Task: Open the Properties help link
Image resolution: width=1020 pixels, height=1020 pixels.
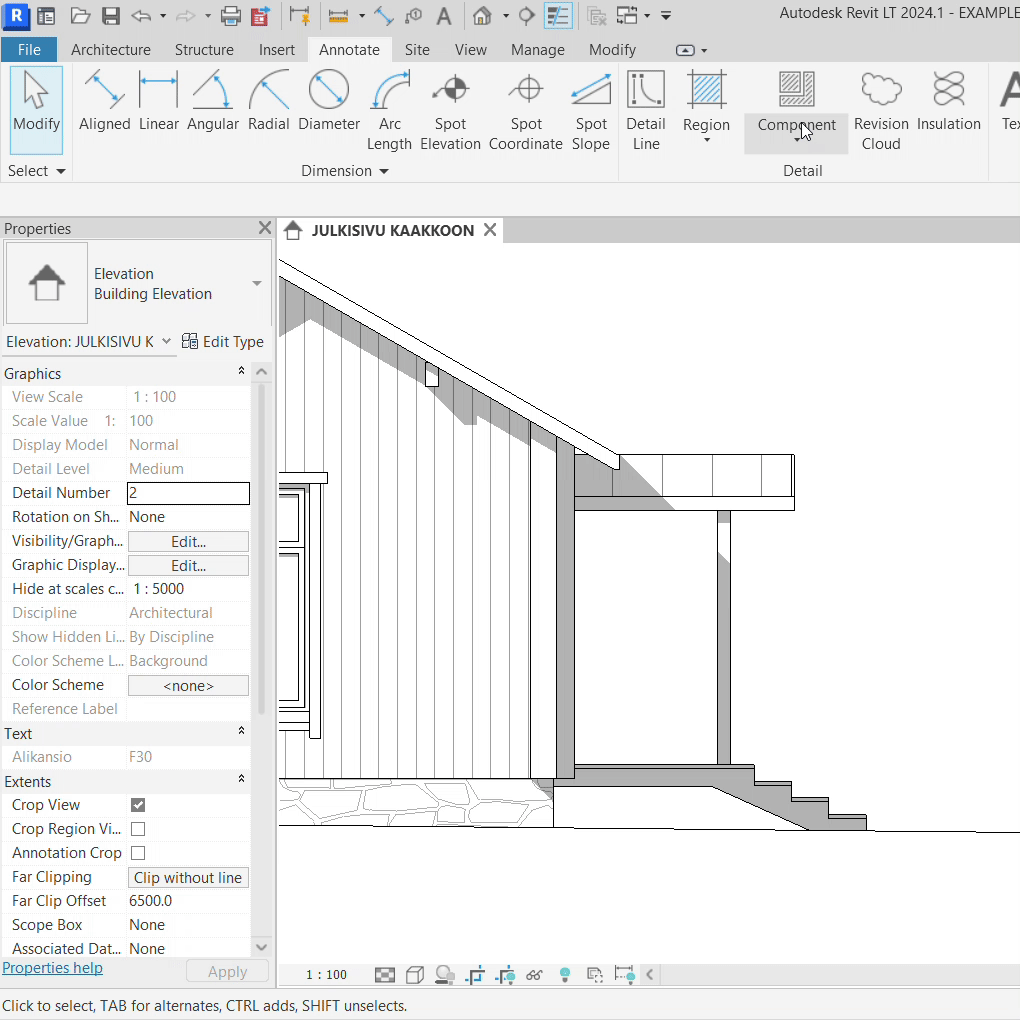Action: (52, 968)
